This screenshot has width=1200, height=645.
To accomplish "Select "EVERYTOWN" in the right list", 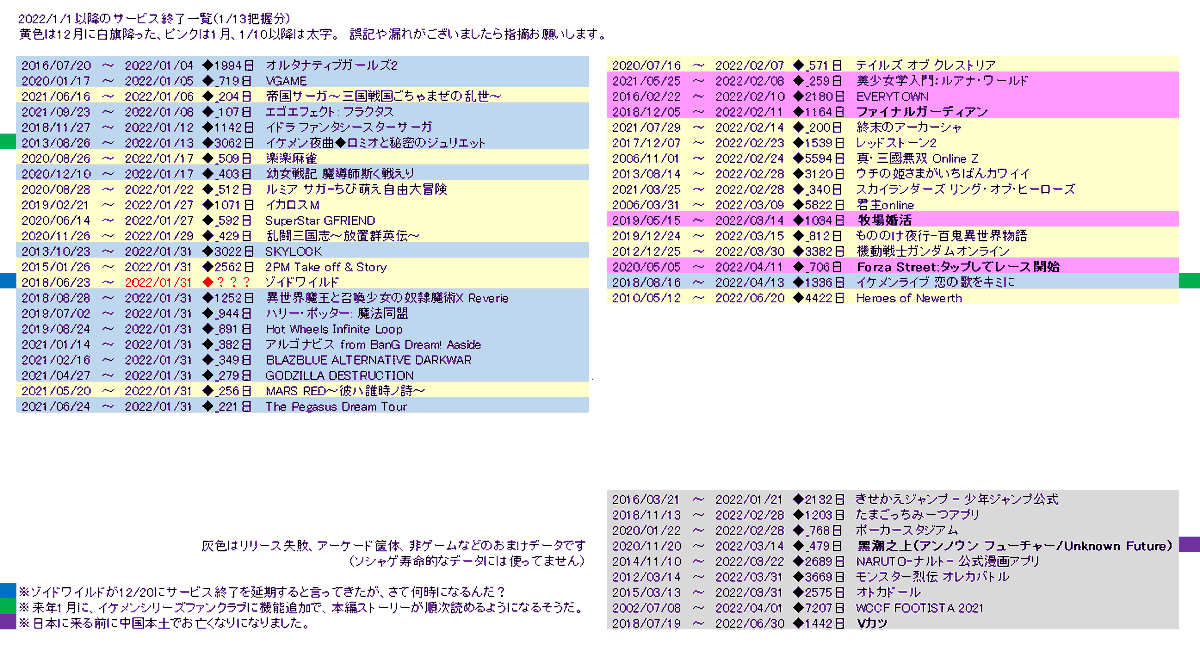I will (x=893, y=96).
